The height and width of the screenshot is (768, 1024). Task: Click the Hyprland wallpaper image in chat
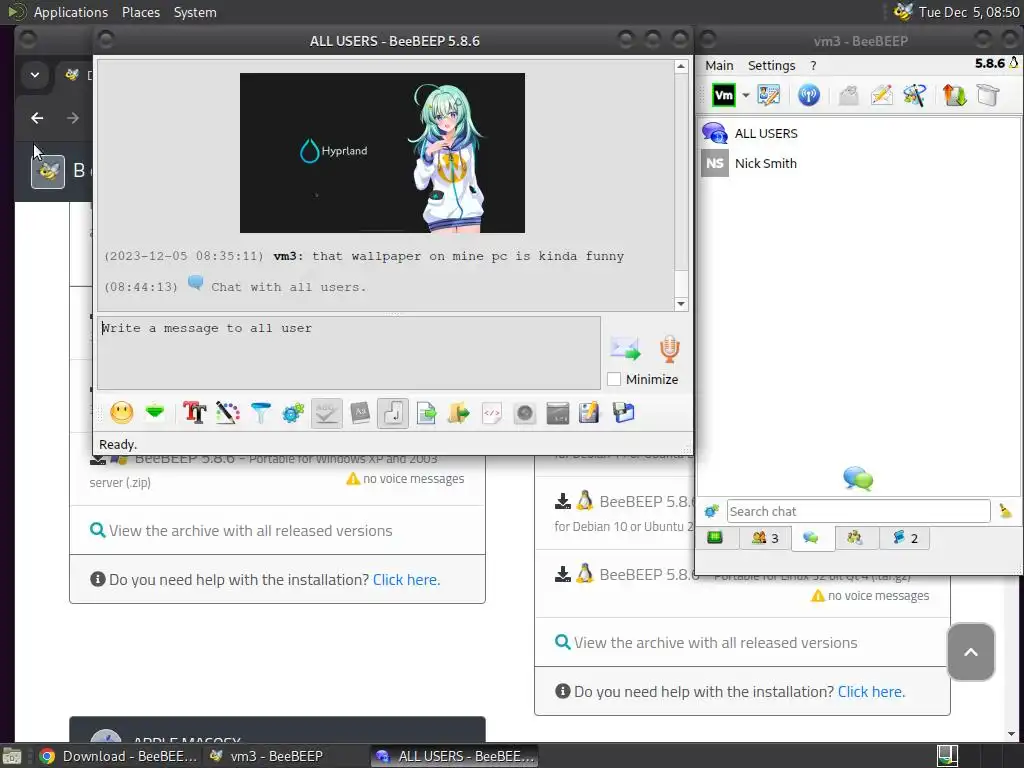point(382,153)
